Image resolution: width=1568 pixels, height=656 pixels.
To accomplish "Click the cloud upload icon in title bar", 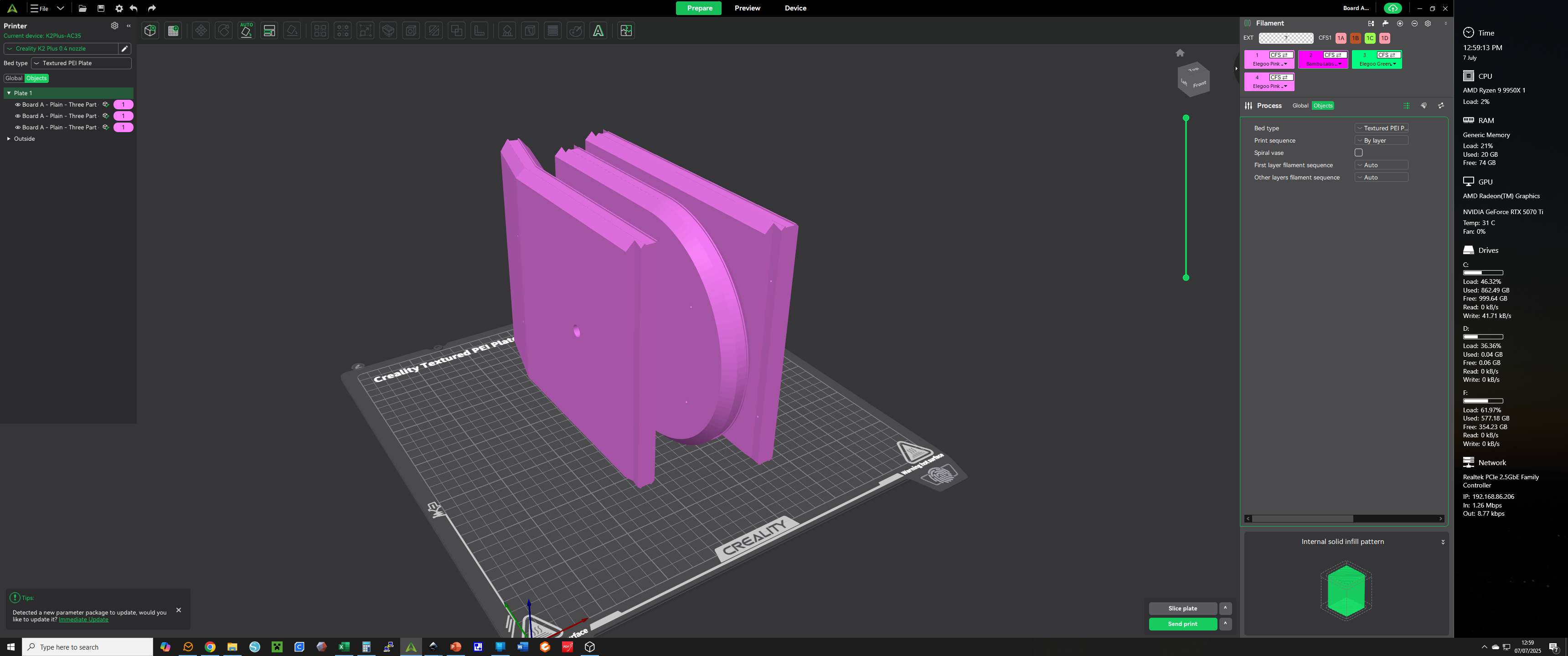I will click(1393, 9).
